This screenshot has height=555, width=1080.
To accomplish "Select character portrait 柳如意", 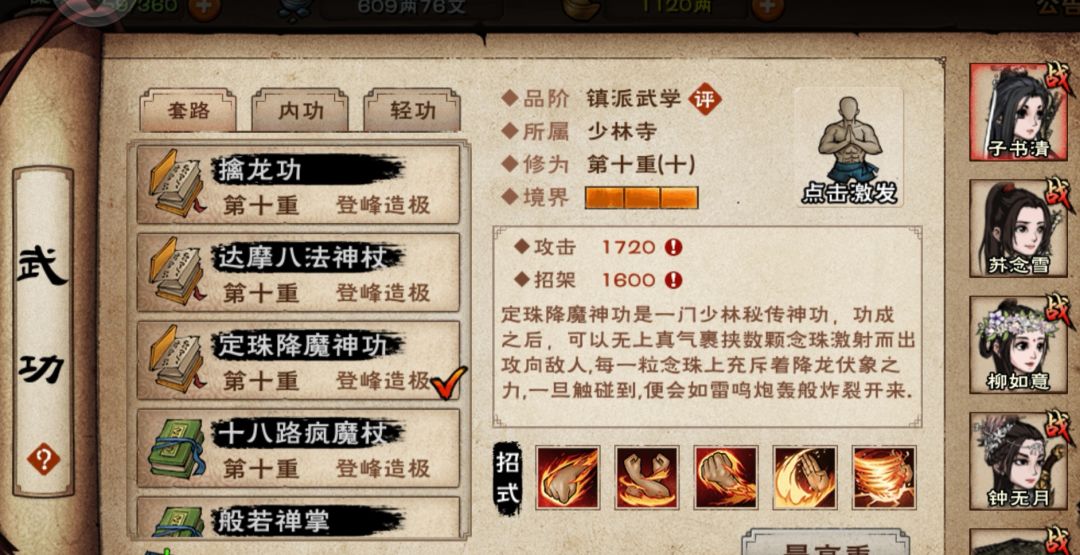I will [x=1018, y=345].
